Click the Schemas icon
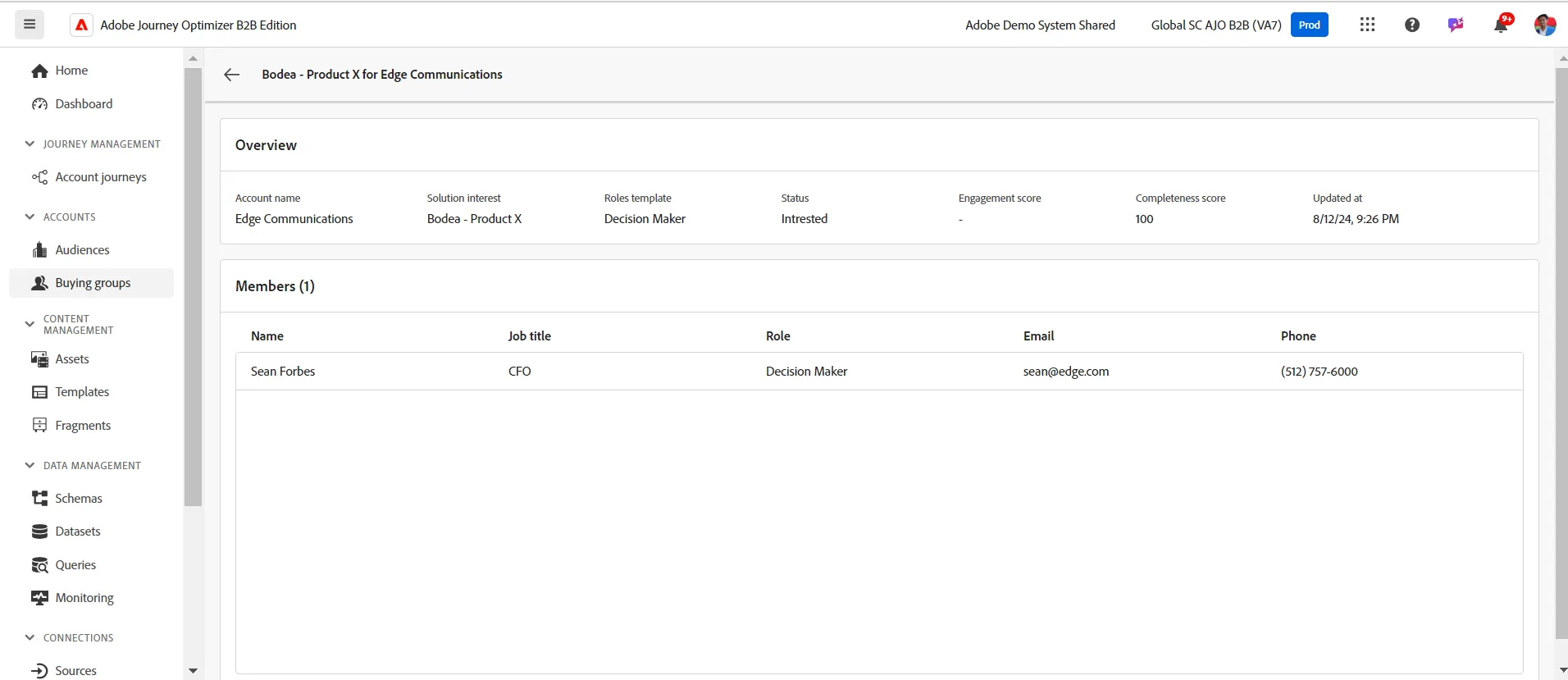 point(39,498)
